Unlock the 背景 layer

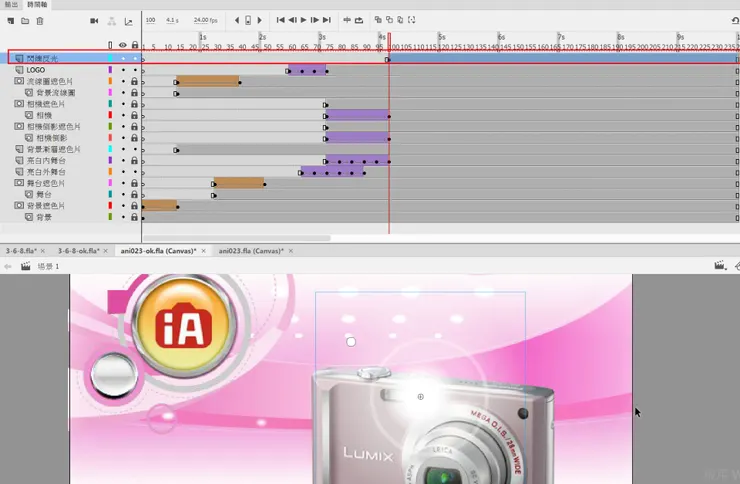[134, 217]
